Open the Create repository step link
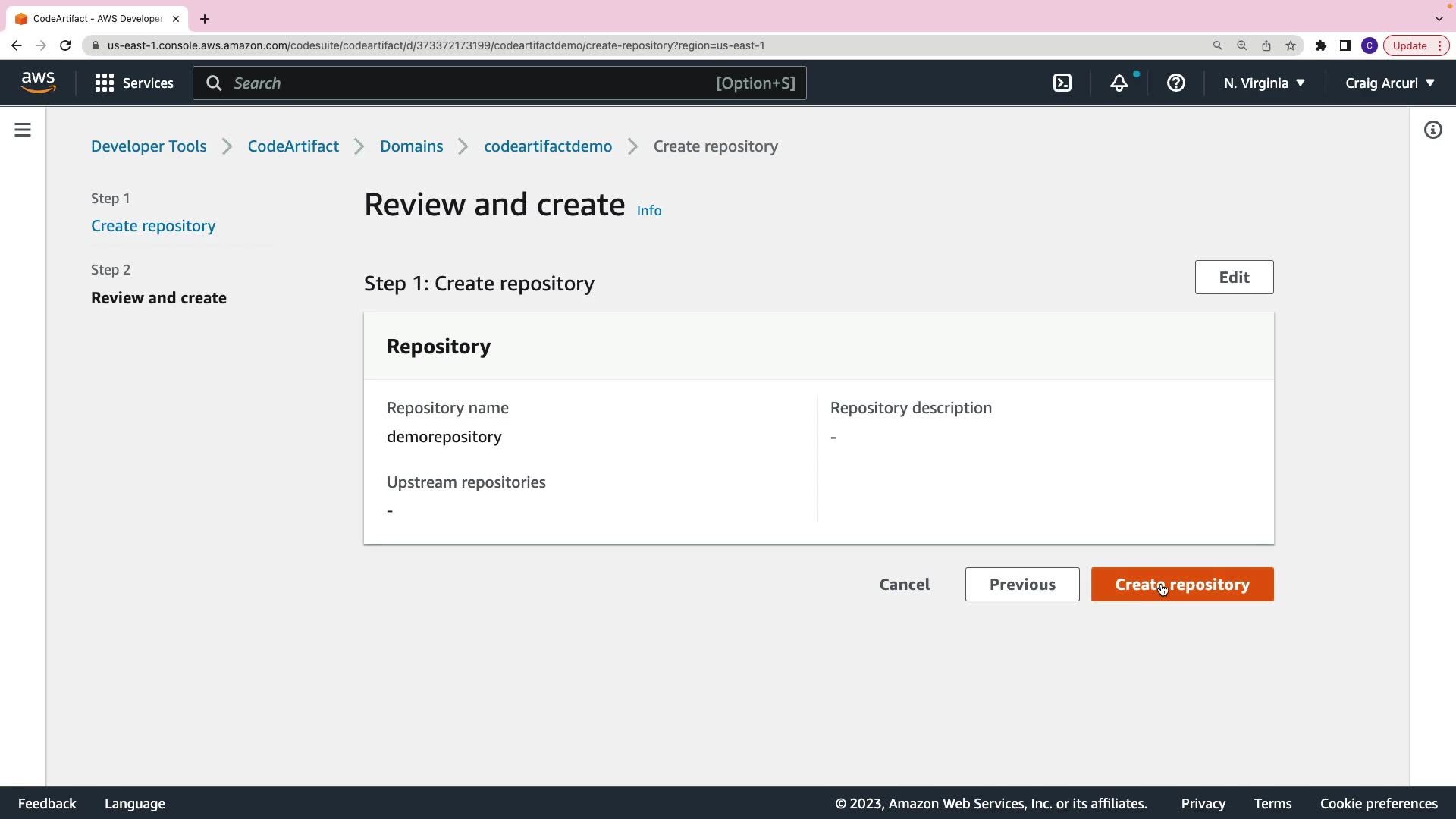The image size is (1456, 819). point(153,226)
